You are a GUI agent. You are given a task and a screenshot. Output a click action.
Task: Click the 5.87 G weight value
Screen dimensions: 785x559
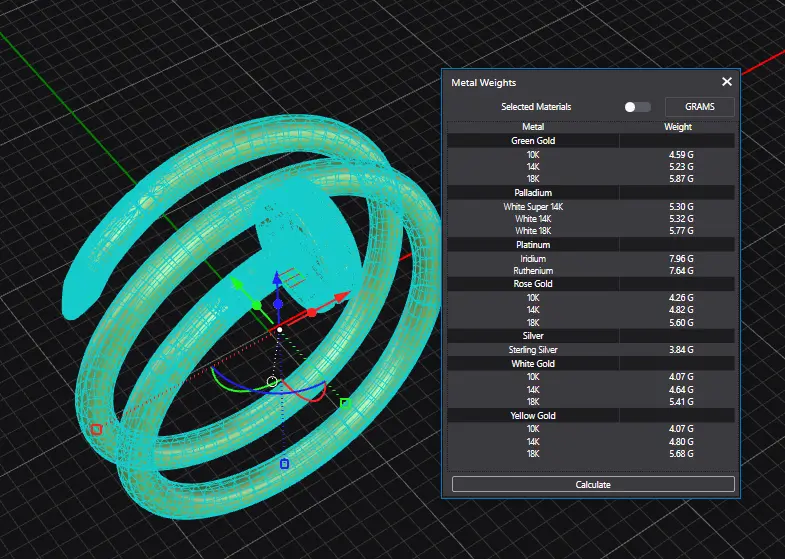point(681,179)
